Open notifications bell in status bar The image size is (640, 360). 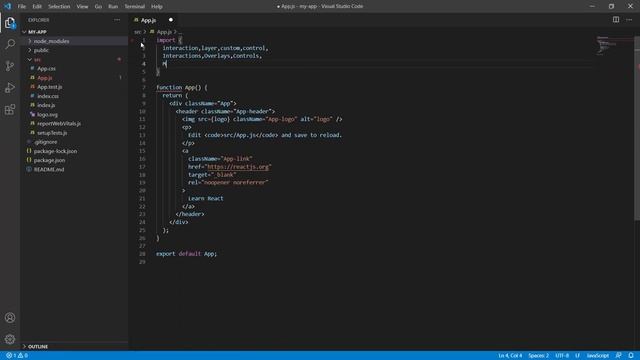[x=631, y=356]
